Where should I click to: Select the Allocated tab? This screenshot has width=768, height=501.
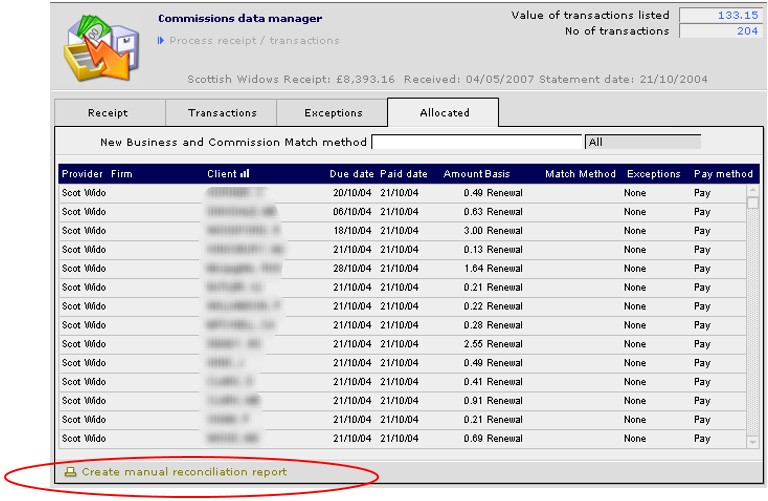(443, 113)
